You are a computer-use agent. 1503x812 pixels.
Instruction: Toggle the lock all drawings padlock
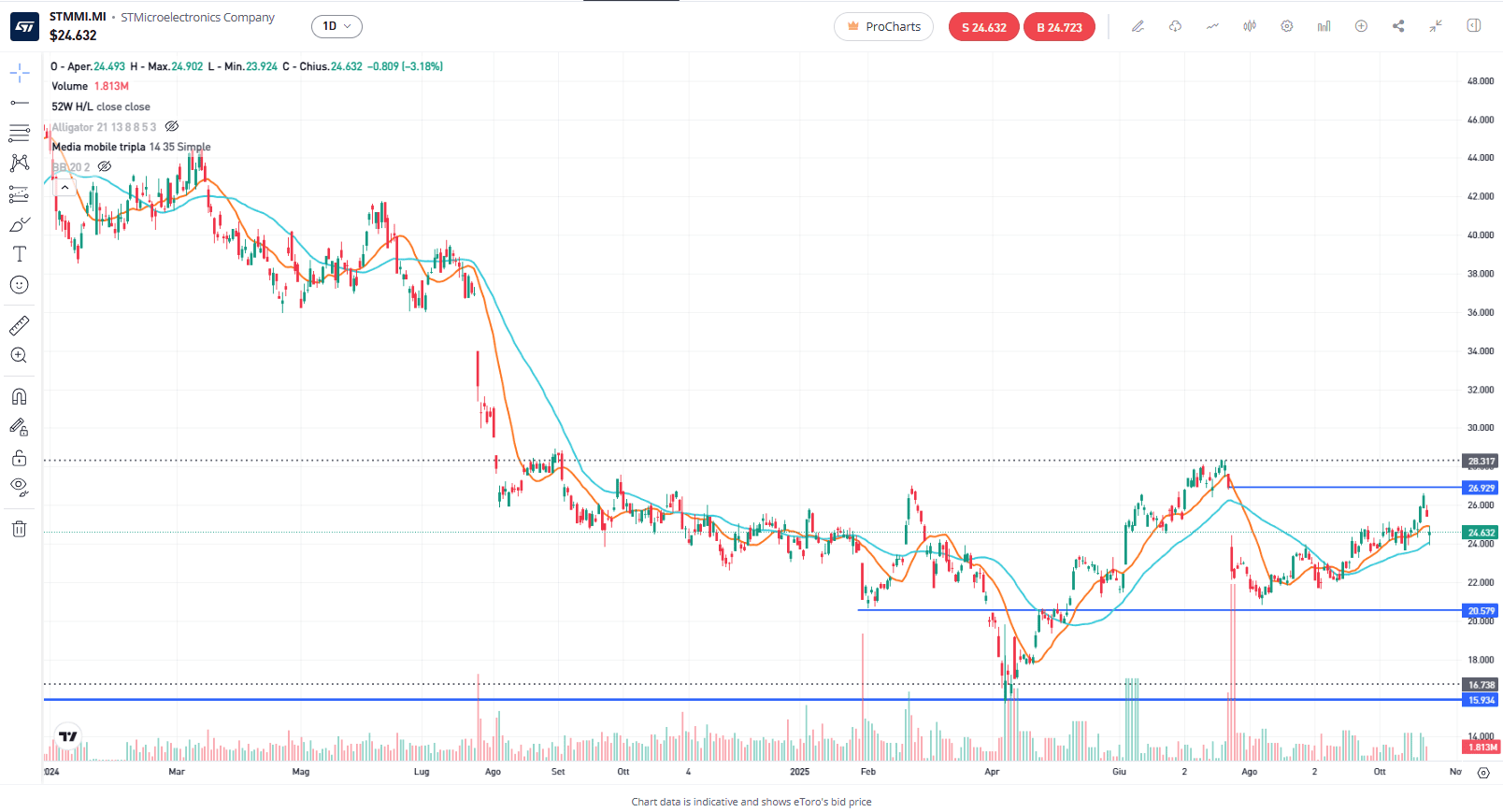[19, 458]
